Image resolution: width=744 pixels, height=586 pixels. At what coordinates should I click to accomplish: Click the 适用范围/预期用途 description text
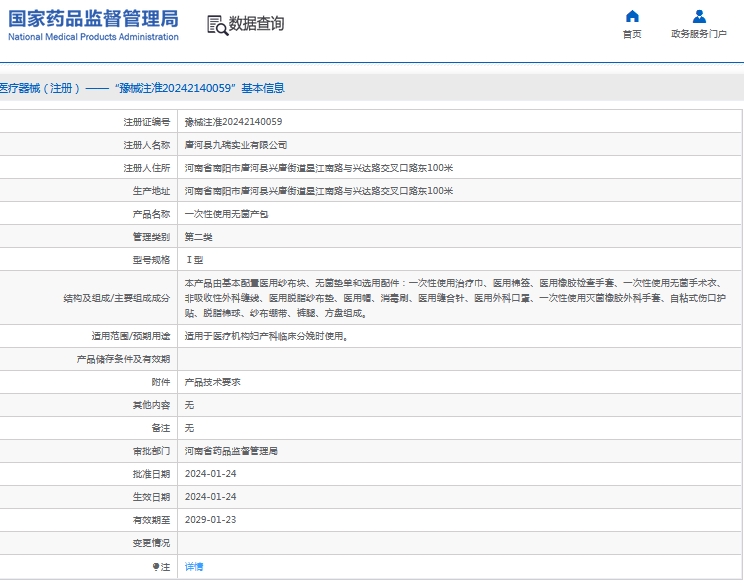point(267,336)
